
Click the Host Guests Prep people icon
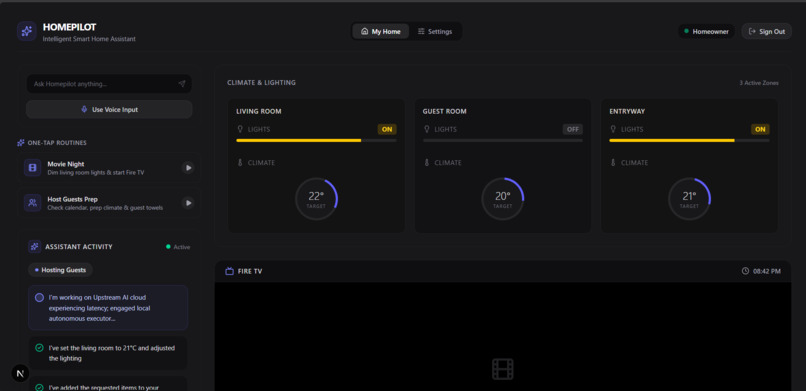[x=32, y=202]
